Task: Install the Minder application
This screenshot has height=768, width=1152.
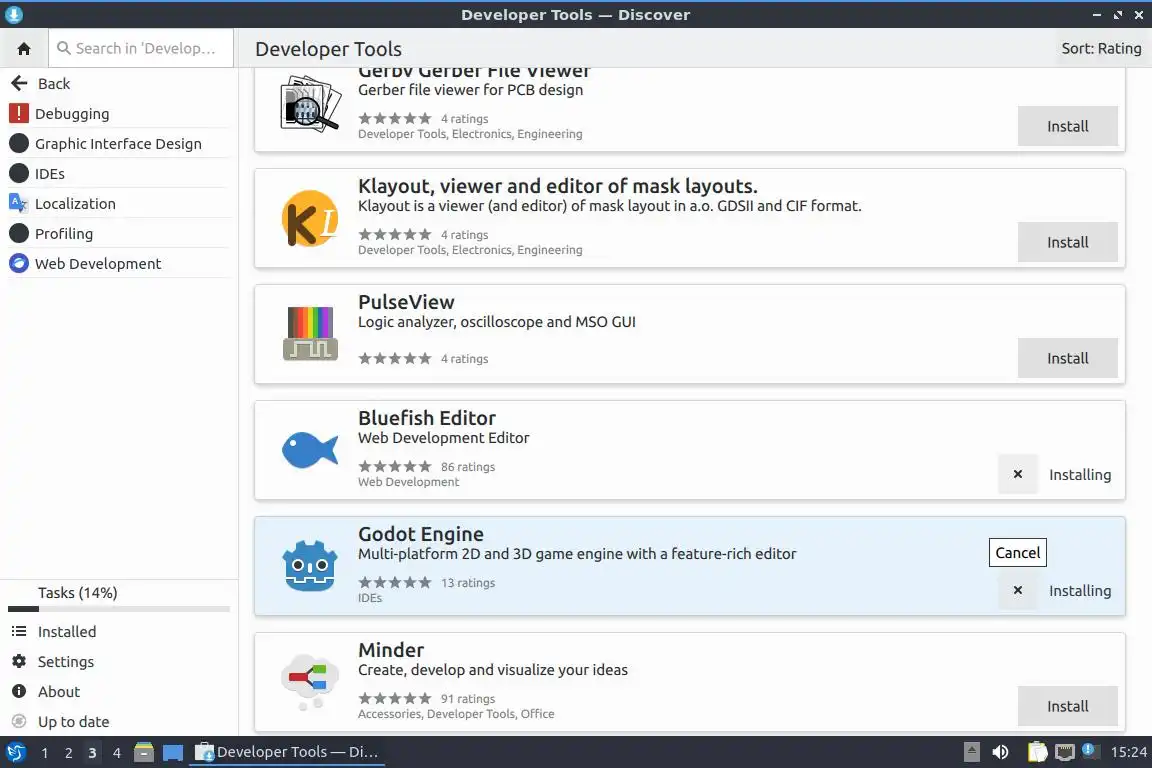Action: pyautogui.click(x=1068, y=706)
